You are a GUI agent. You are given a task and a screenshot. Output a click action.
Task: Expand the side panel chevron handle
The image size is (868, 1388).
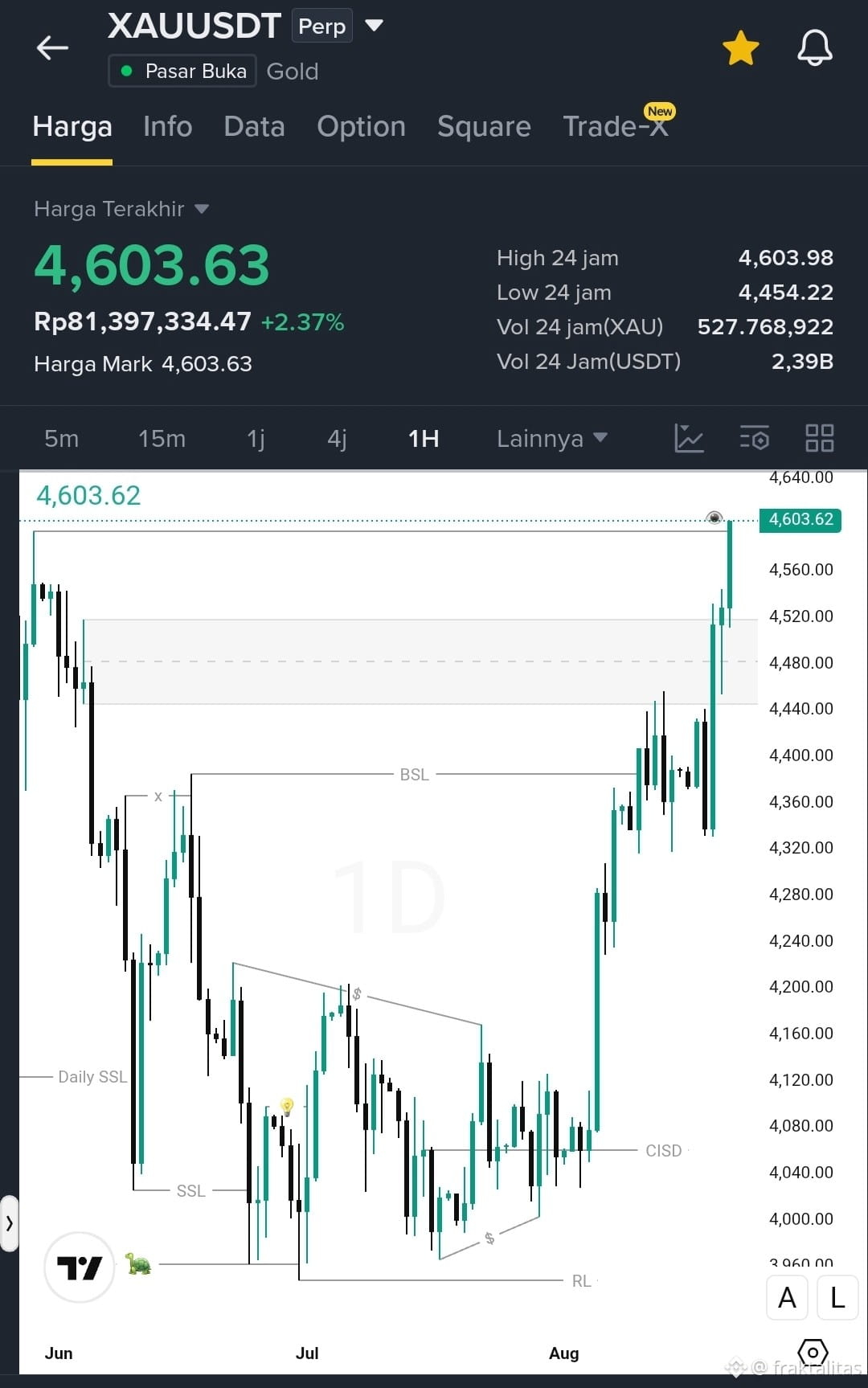click(10, 1223)
